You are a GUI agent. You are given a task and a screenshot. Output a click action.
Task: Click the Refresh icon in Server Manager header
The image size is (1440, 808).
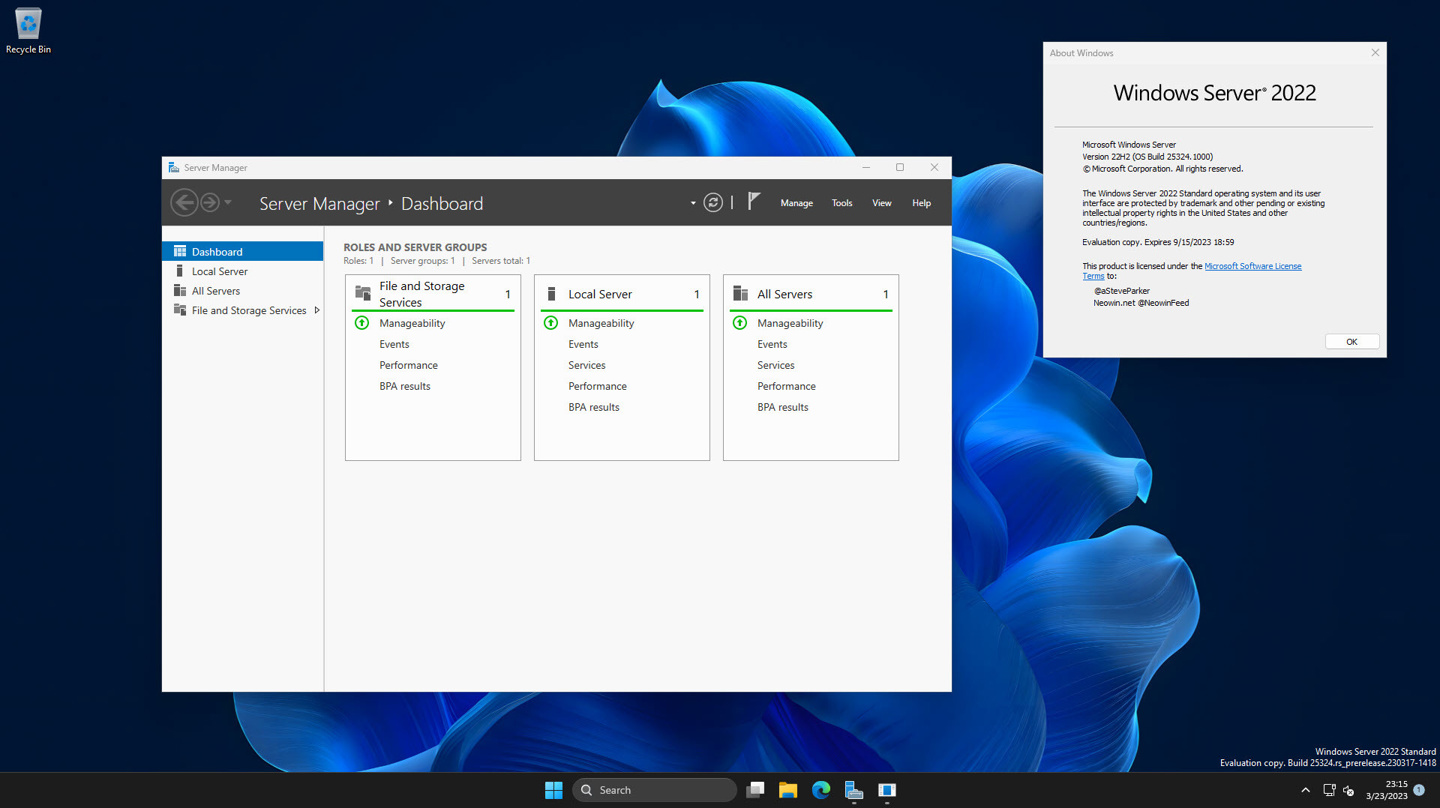click(x=713, y=203)
